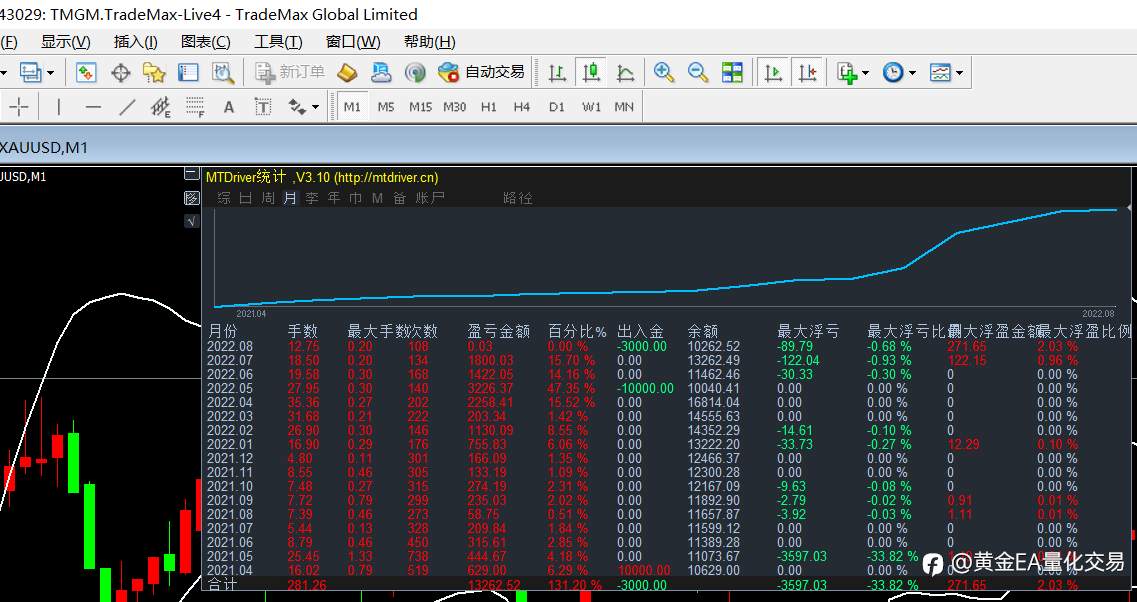Open the Navigator panel (star folder icon)
This screenshot has height=602, width=1137.
tap(154, 73)
